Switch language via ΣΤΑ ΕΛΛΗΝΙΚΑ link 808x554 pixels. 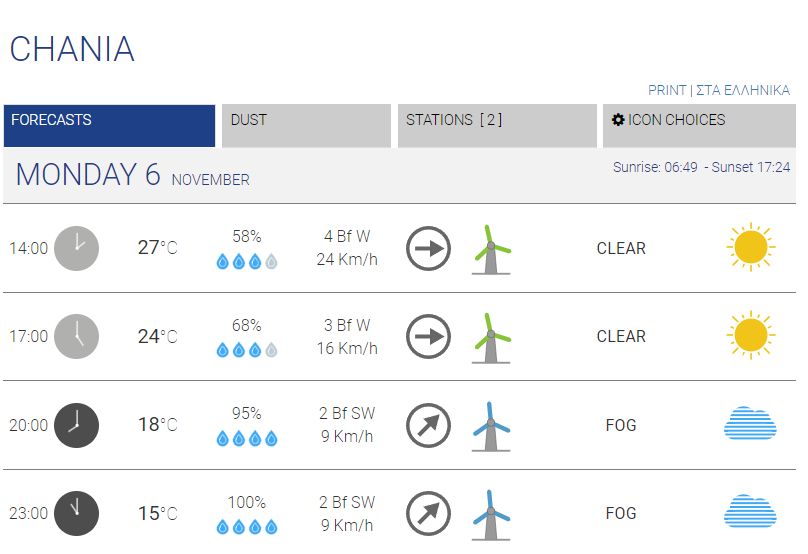coord(743,90)
